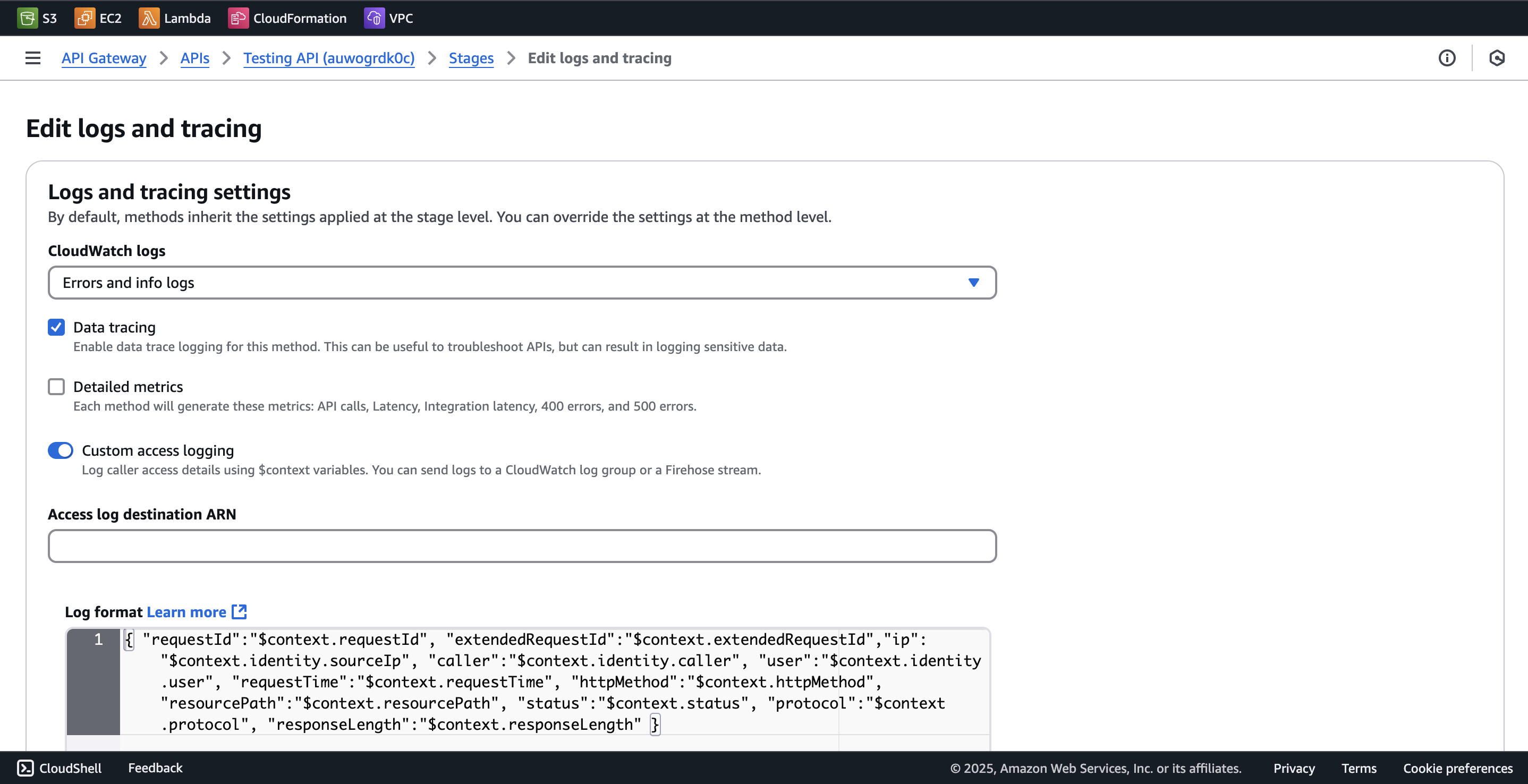Viewport: 1528px width, 784px height.
Task: Go to the Stages breadcrumb
Action: coord(471,58)
